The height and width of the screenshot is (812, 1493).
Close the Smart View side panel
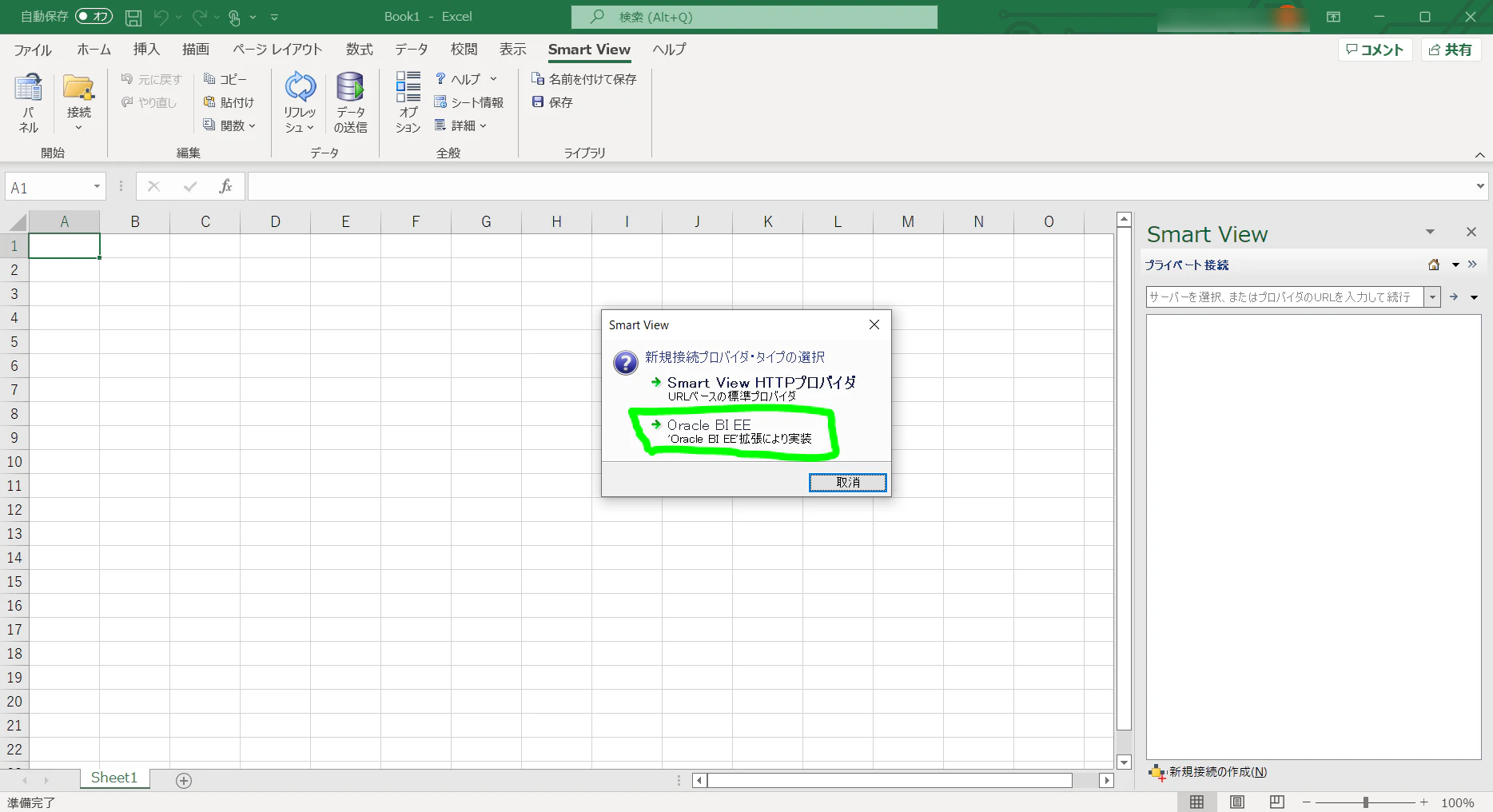point(1471,232)
